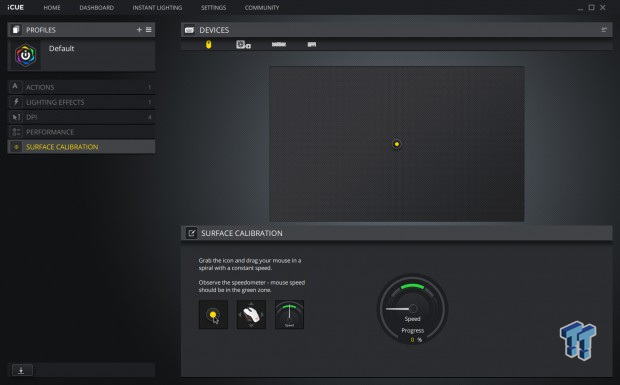Open the Performance section
Screen dimensions: 620x385
coord(81,132)
